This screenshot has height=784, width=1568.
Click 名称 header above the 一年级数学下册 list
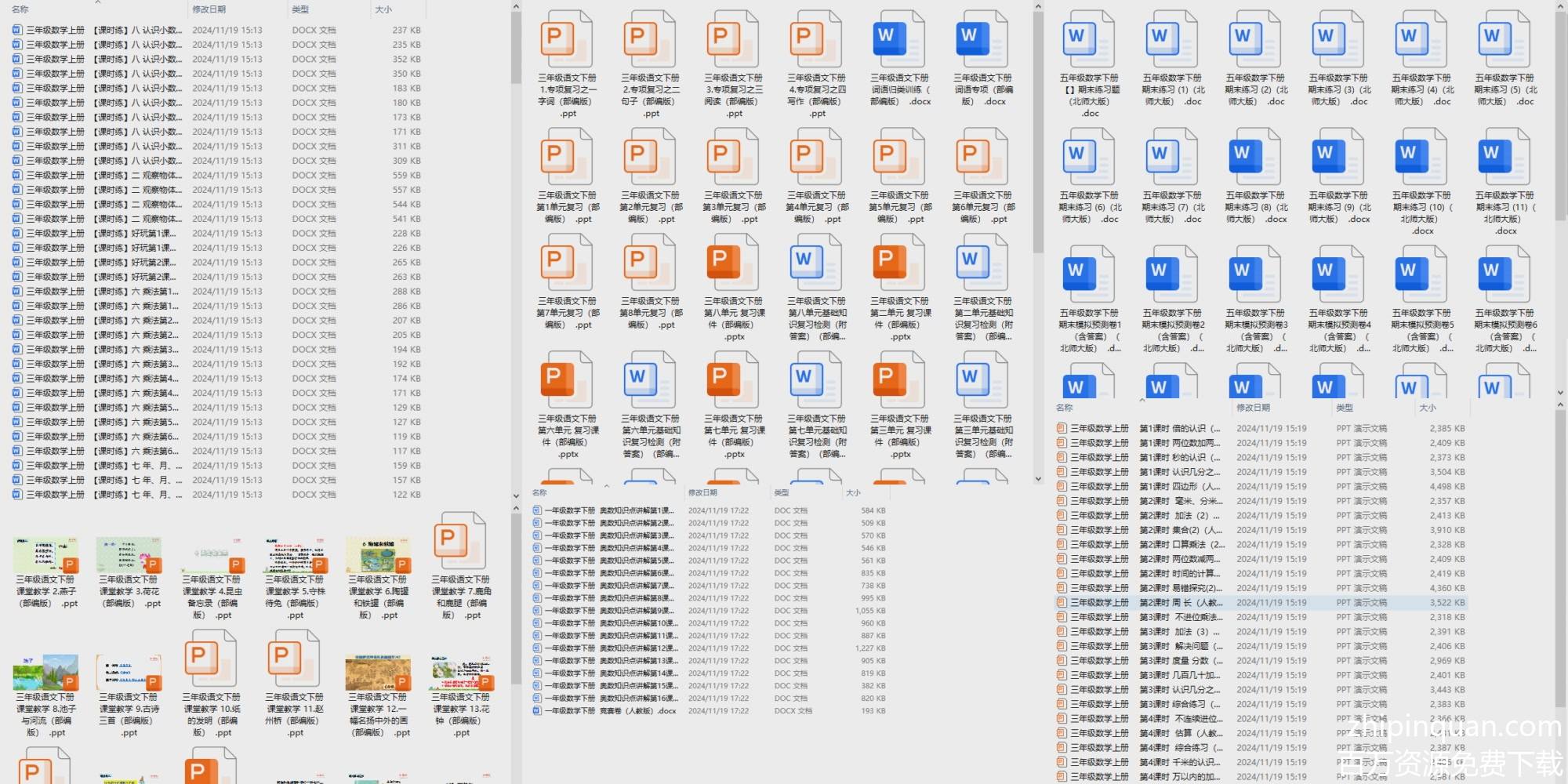pyautogui.click(x=539, y=493)
